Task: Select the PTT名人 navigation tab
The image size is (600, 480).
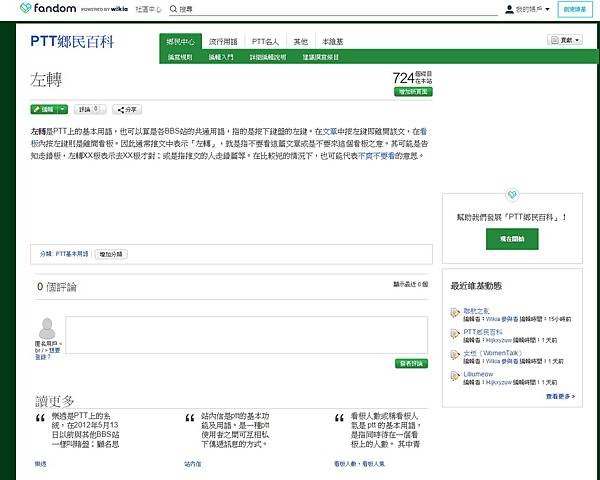Action: [x=265, y=41]
